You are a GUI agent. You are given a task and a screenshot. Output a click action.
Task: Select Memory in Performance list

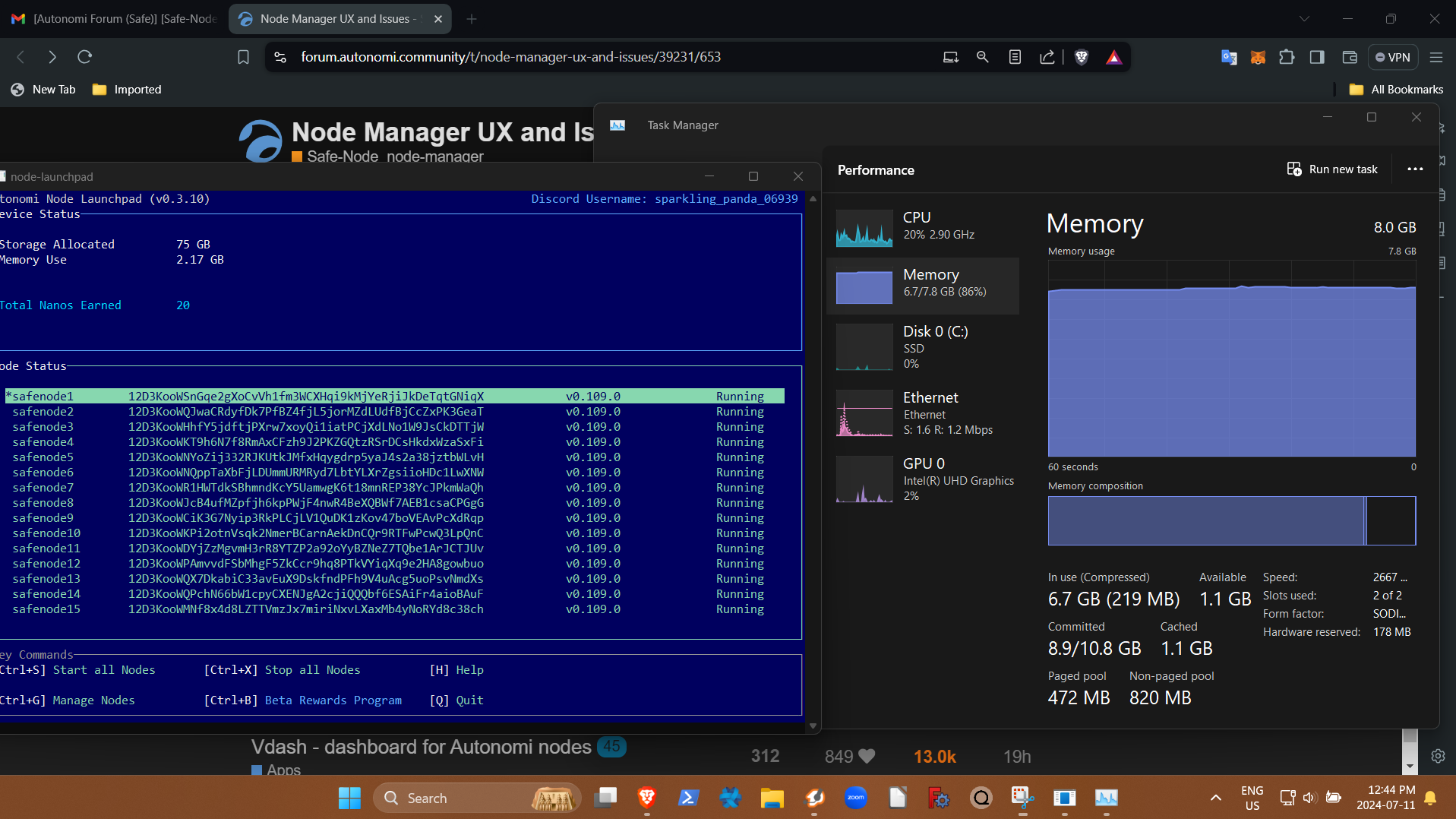click(x=923, y=286)
